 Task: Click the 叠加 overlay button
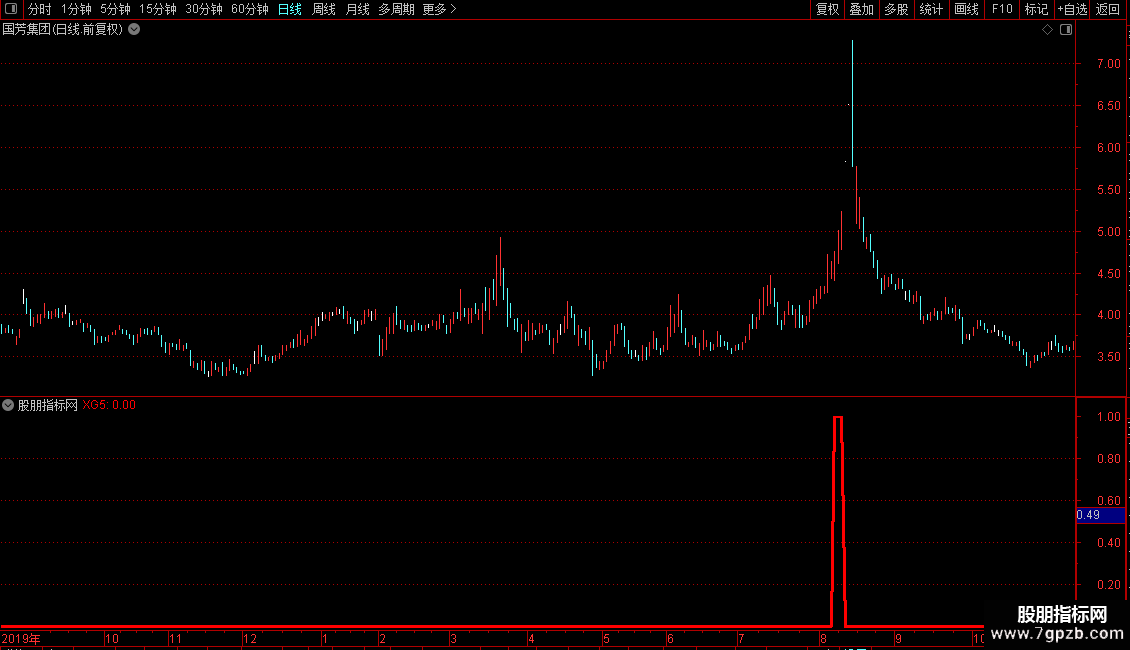[862, 9]
